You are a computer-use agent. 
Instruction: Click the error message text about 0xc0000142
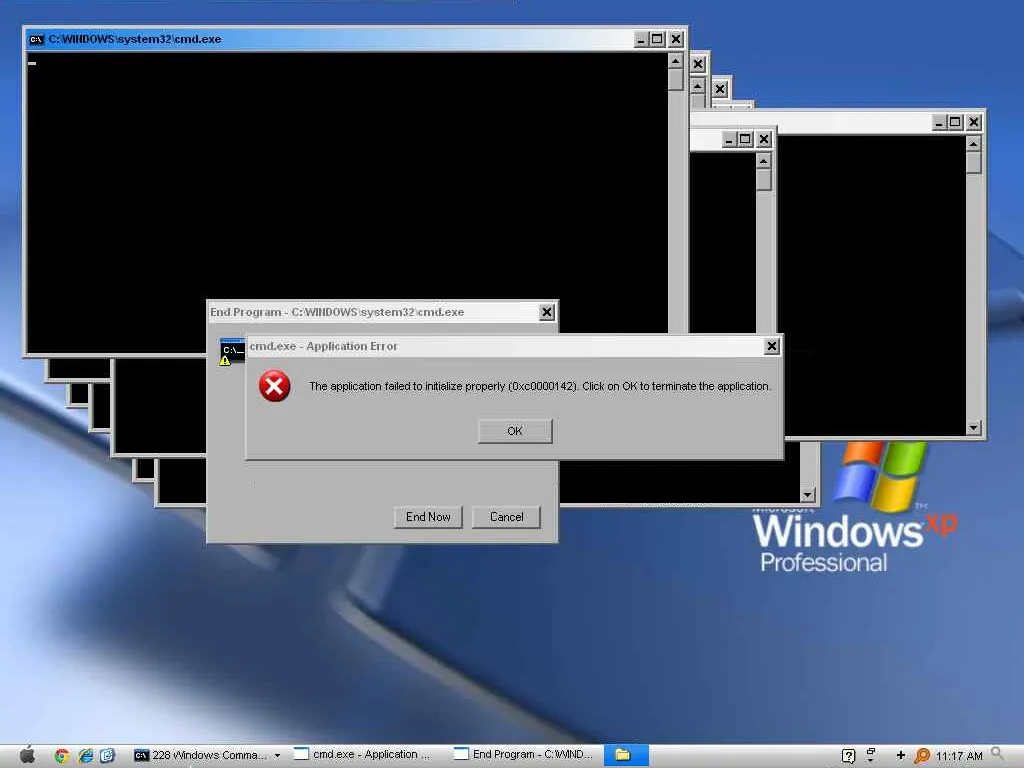click(539, 386)
